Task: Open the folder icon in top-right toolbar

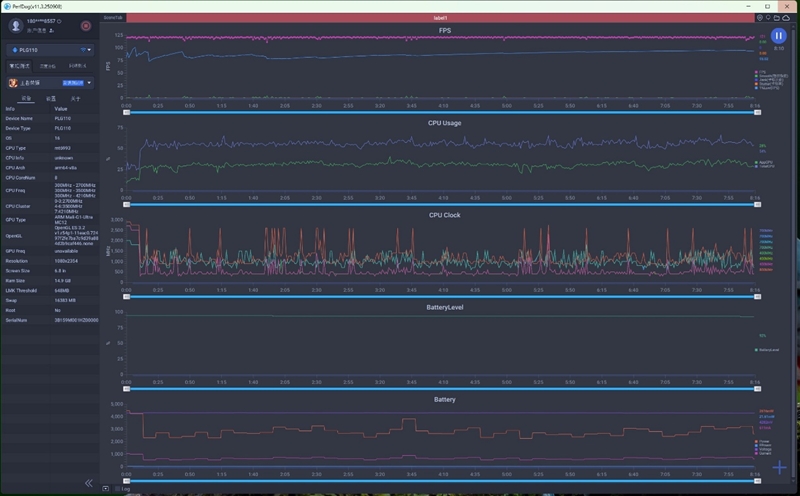Action: 778,17
